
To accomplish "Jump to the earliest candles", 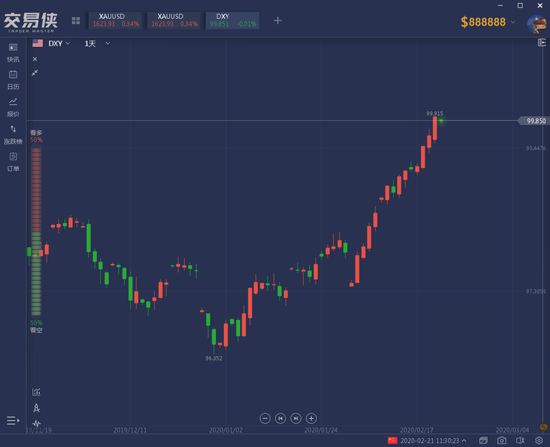I will tap(280, 418).
